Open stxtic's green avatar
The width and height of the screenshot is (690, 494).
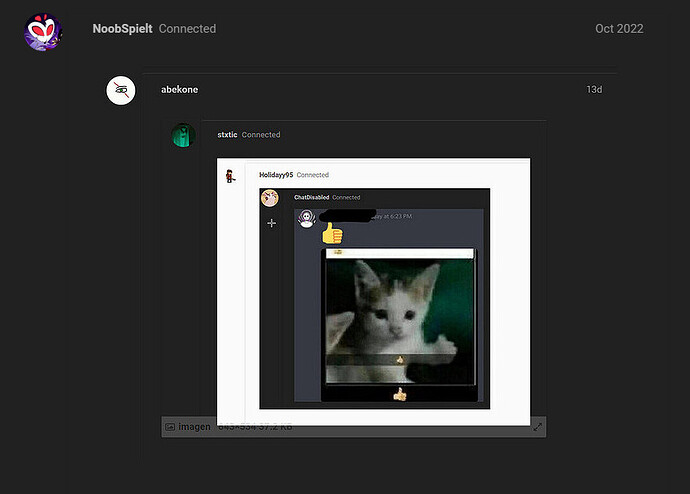[x=183, y=135]
